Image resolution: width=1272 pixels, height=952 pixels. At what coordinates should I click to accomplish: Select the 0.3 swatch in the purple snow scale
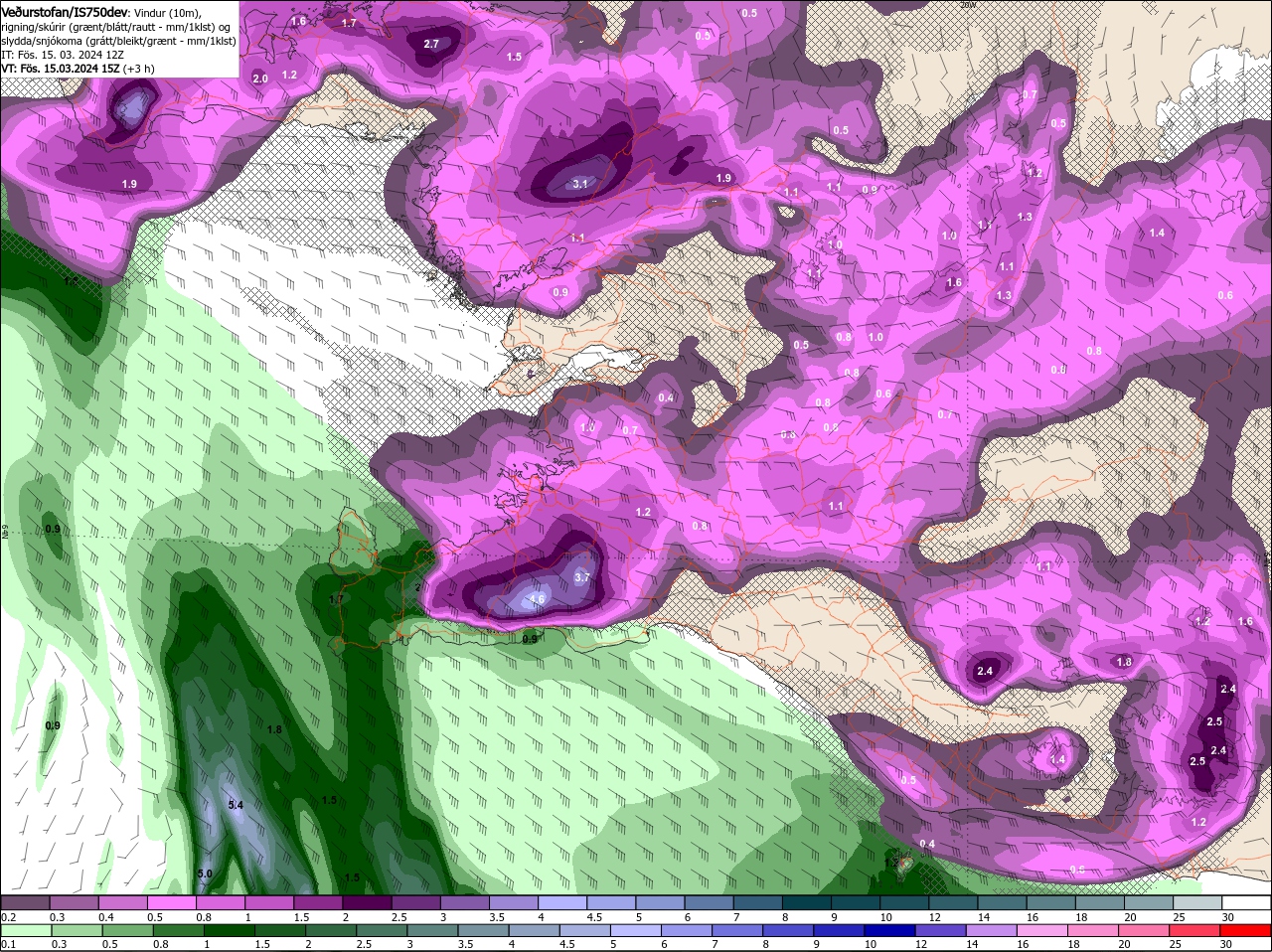[x=74, y=902]
